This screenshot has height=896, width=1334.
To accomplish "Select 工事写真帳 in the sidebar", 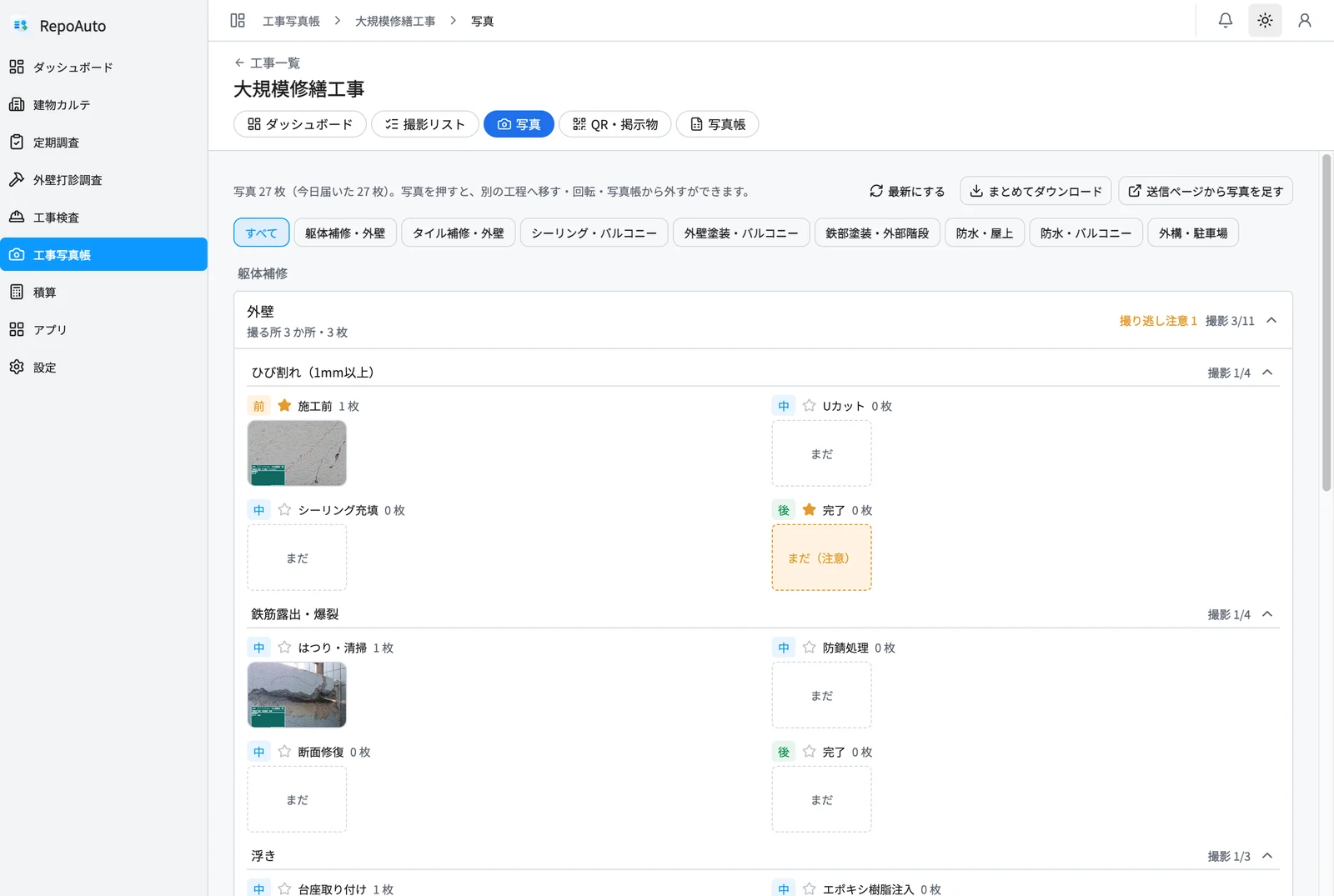I will pos(103,254).
